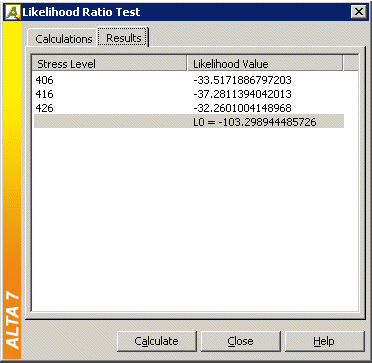Click the Close button
Viewport: 372px width, 363px height.
[240, 341]
